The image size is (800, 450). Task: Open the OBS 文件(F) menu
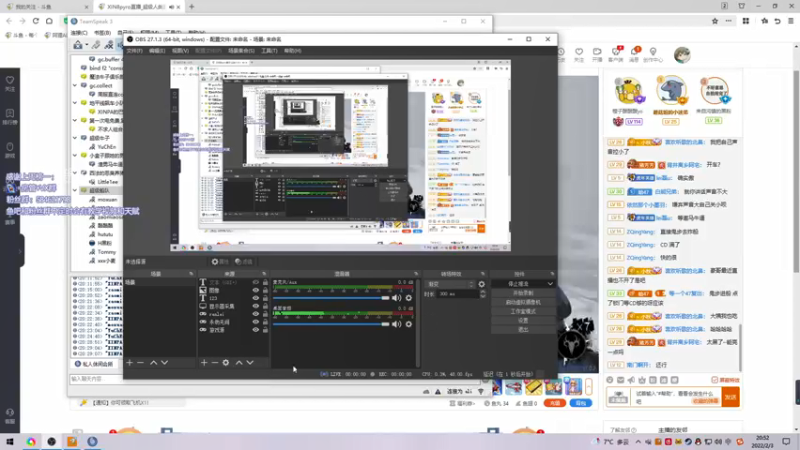[x=135, y=51]
